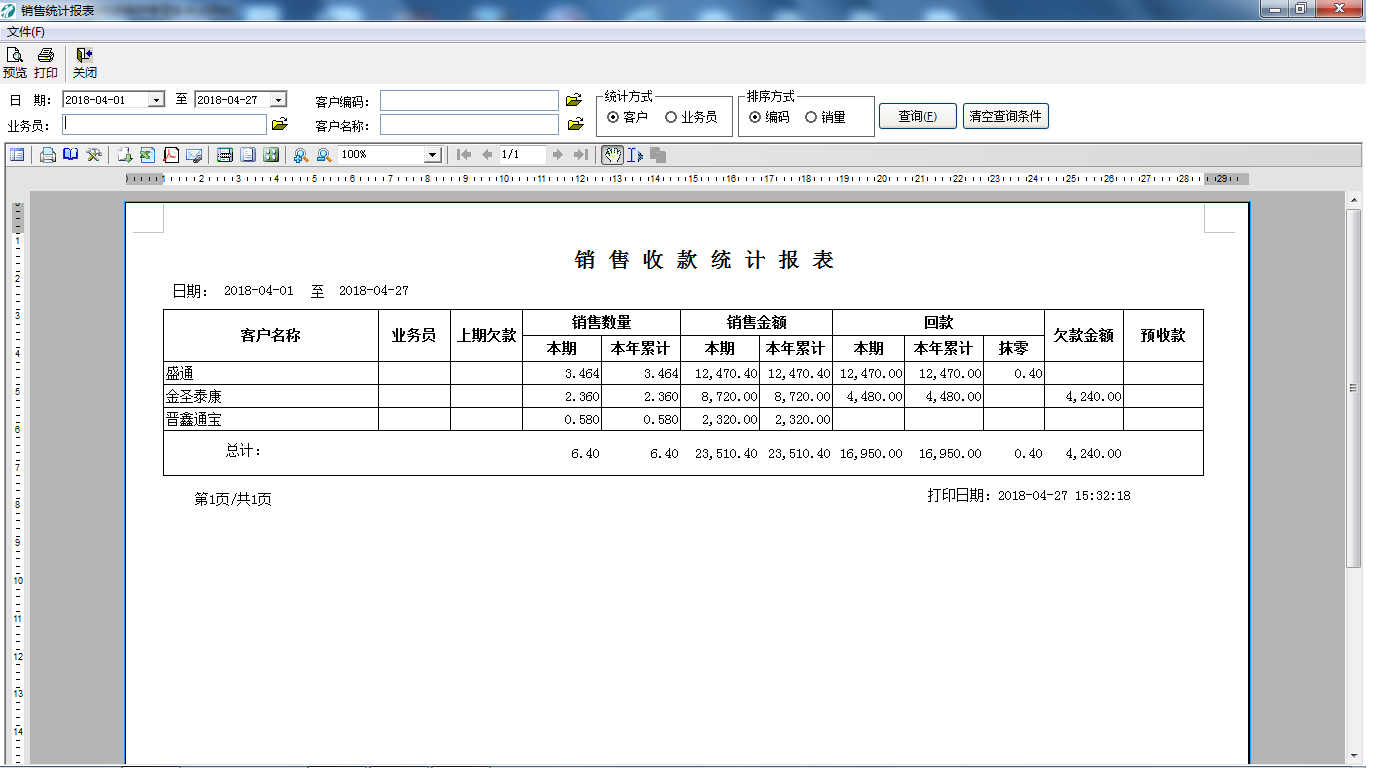Open the end date 2018-04-27 dropdown
1378x769 pixels.
[279, 100]
